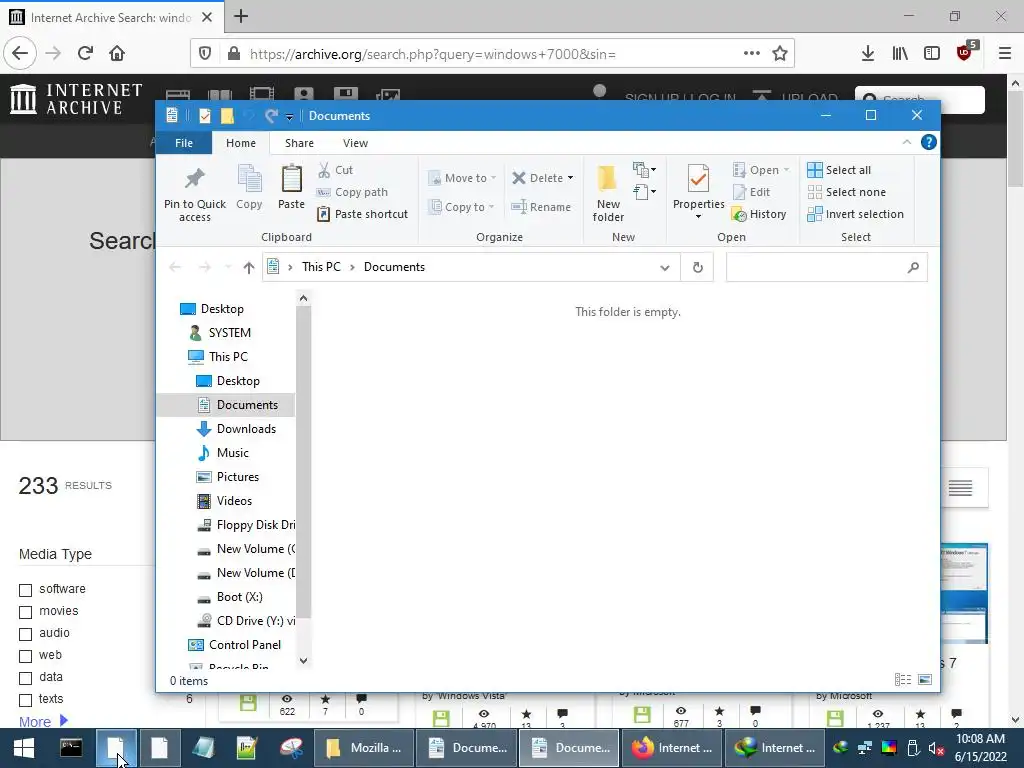Open uBlock Origin extension icon

click(x=965, y=53)
